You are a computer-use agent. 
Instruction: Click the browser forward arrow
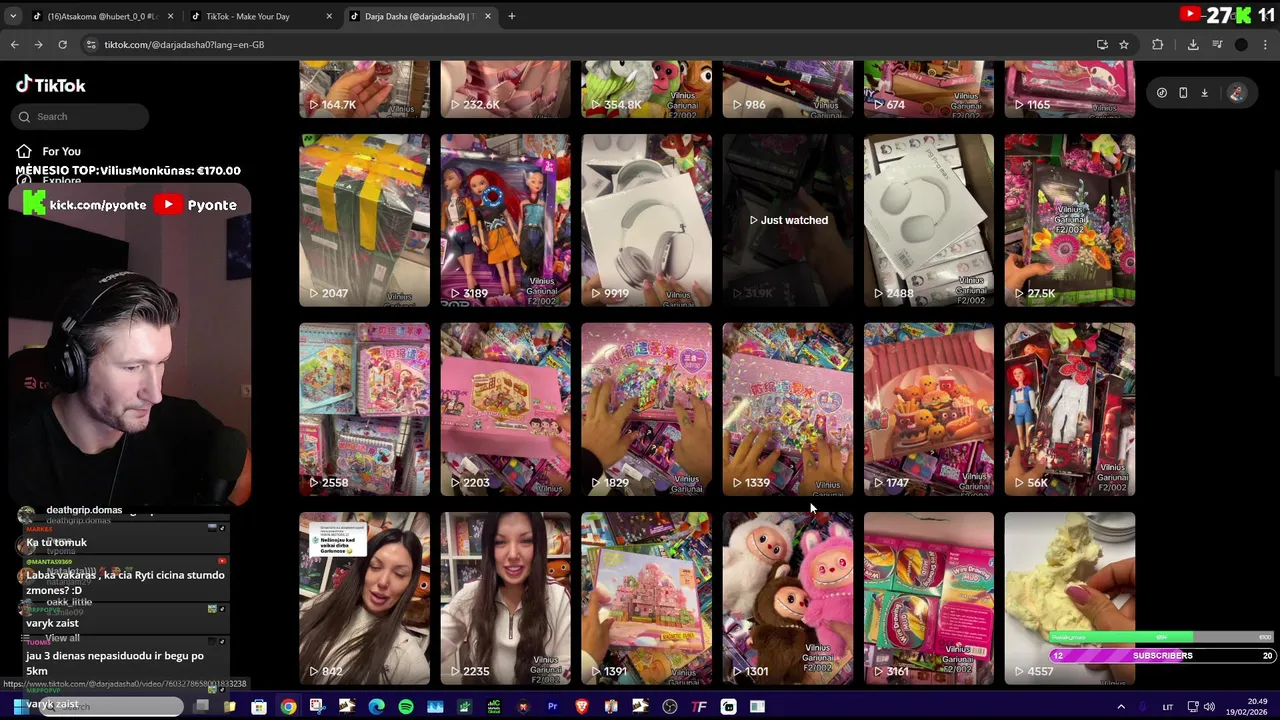coord(38,44)
